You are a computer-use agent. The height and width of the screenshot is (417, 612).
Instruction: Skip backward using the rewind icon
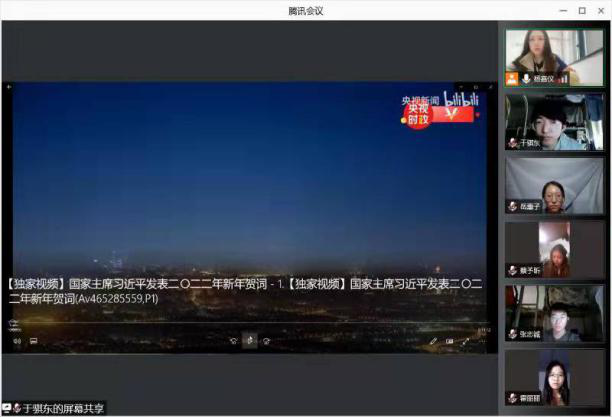[x=233, y=341]
